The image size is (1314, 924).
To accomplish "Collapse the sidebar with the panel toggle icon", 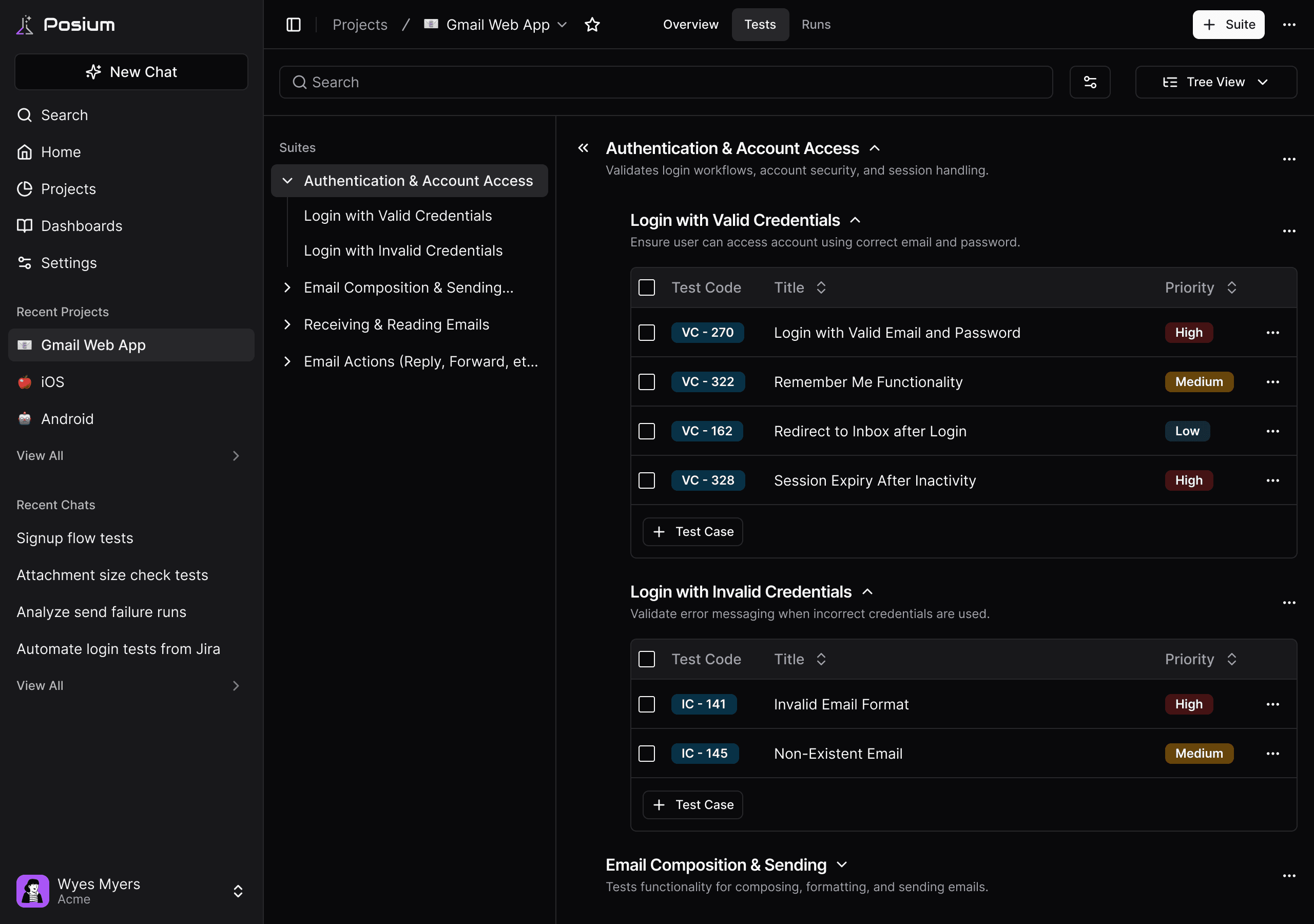I will pyautogui.click(x=293, y=24).
